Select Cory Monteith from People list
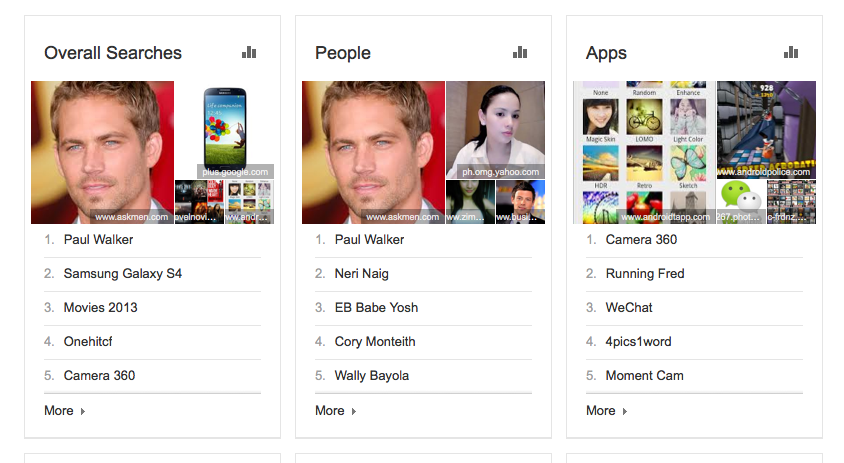 (x=375, y=341)
